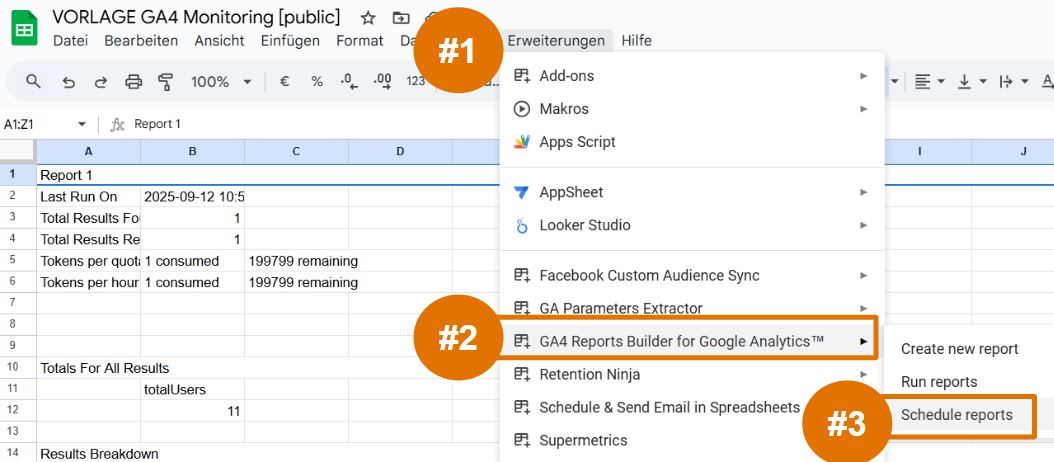Select '199799 remaining' in row 5
This screenshot has height=462, width=1054.
[x=296, y=261]
